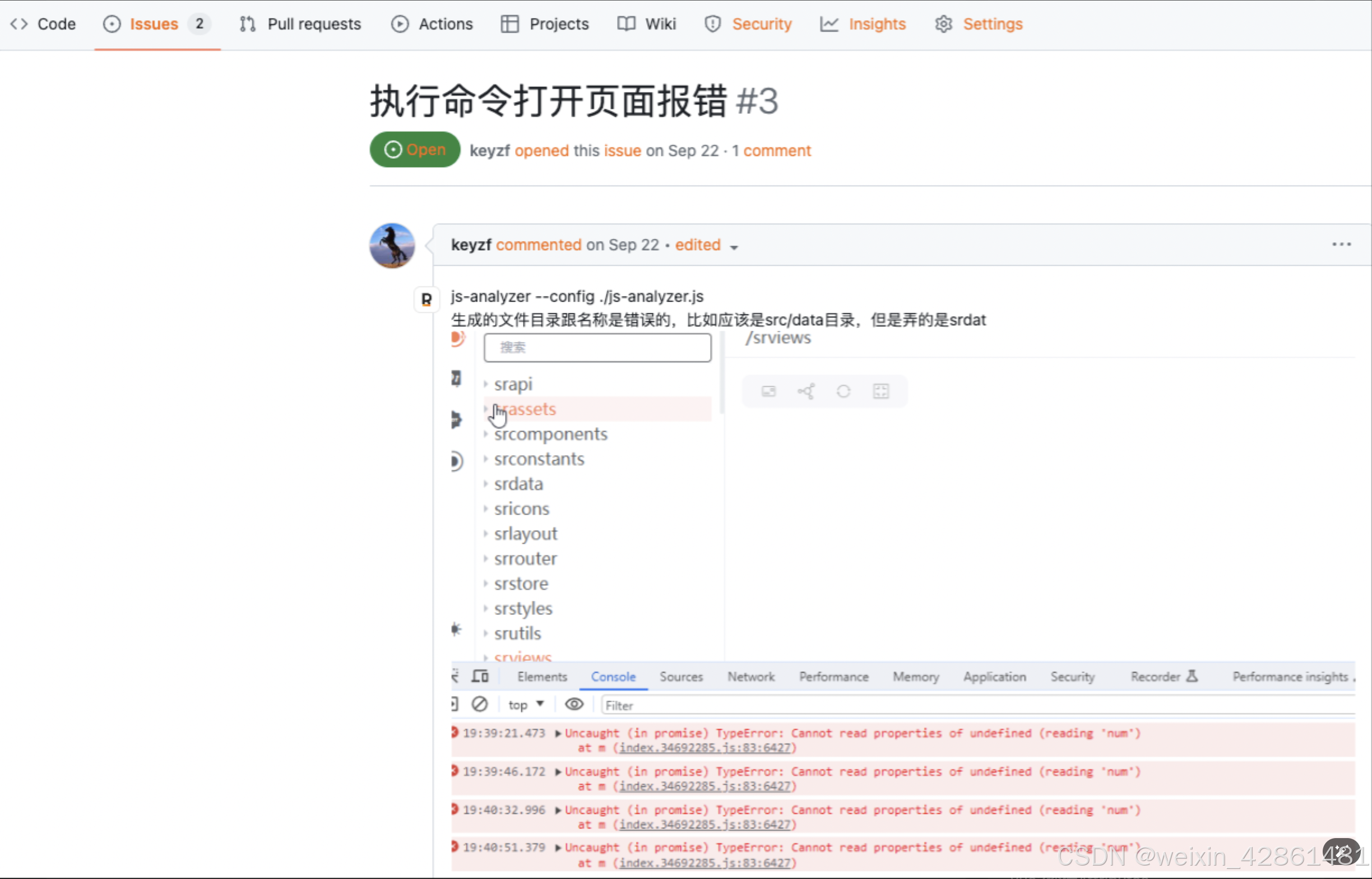The height and width of the screenshot is (879, 1372).
Task: Open the Wiki tab
Action: tap(646, 24)
